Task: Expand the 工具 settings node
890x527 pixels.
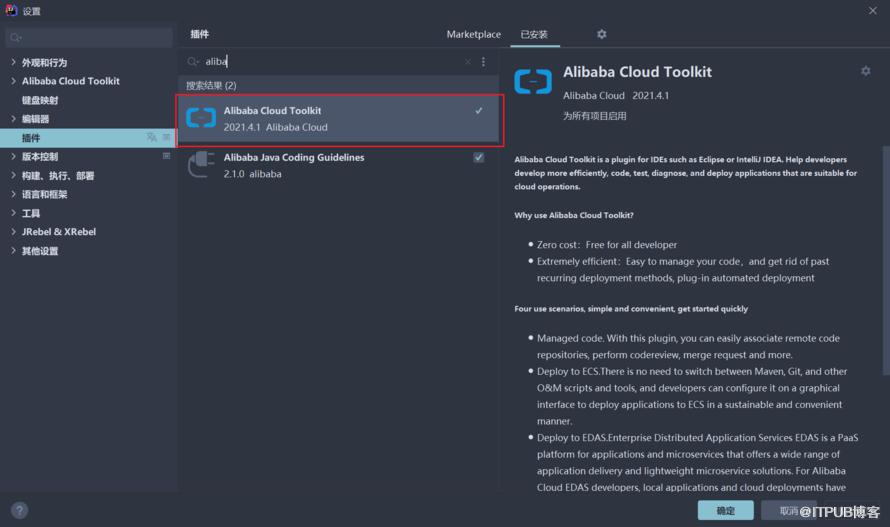Action: [x=13, y=212]
